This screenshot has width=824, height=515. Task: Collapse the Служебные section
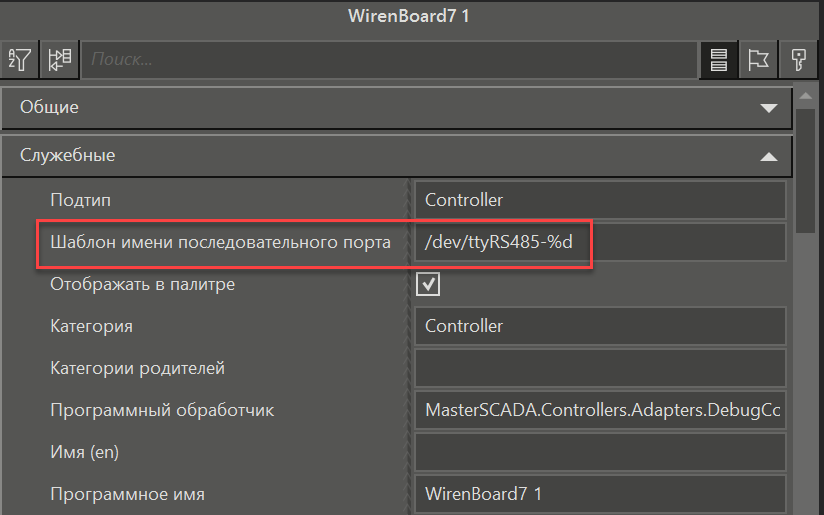coord(397,156)
